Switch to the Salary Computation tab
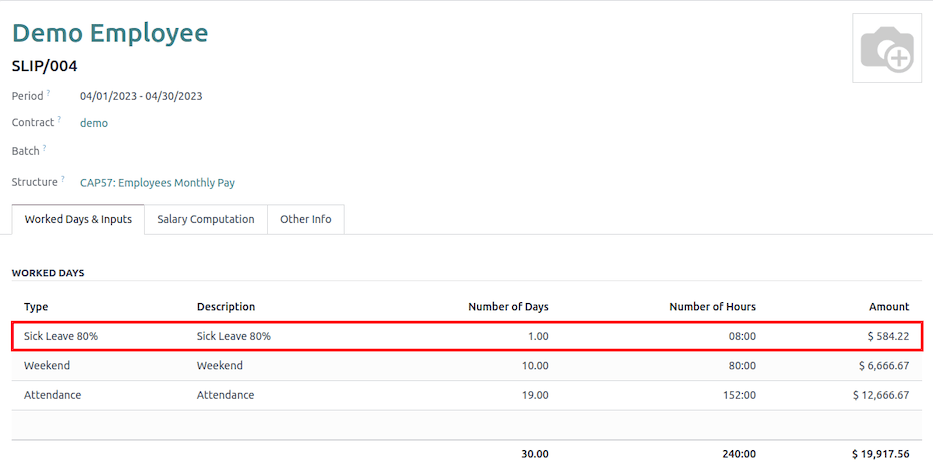Screen dimensions: 933x474 click(x=205, y=219)
